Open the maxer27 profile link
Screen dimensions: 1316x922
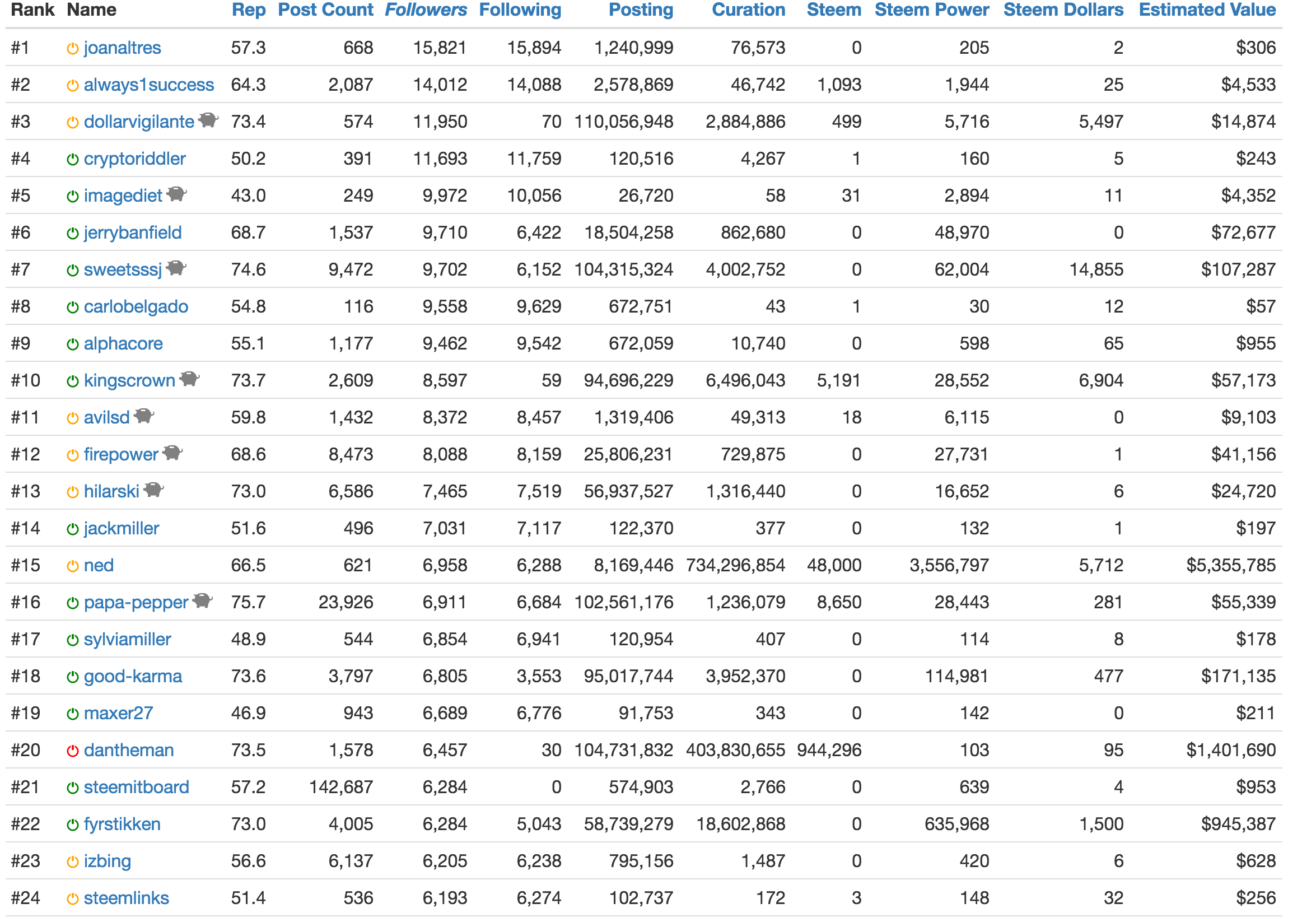(x=119, y=714)
